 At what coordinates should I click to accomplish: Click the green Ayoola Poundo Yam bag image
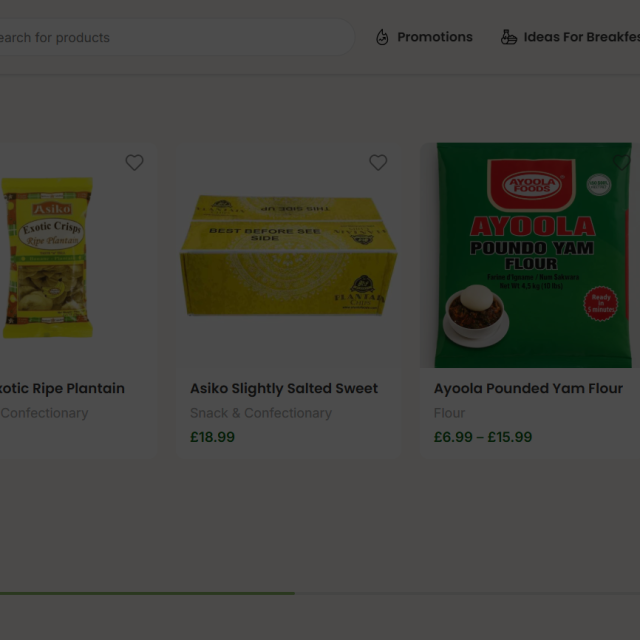pos(533,255)
